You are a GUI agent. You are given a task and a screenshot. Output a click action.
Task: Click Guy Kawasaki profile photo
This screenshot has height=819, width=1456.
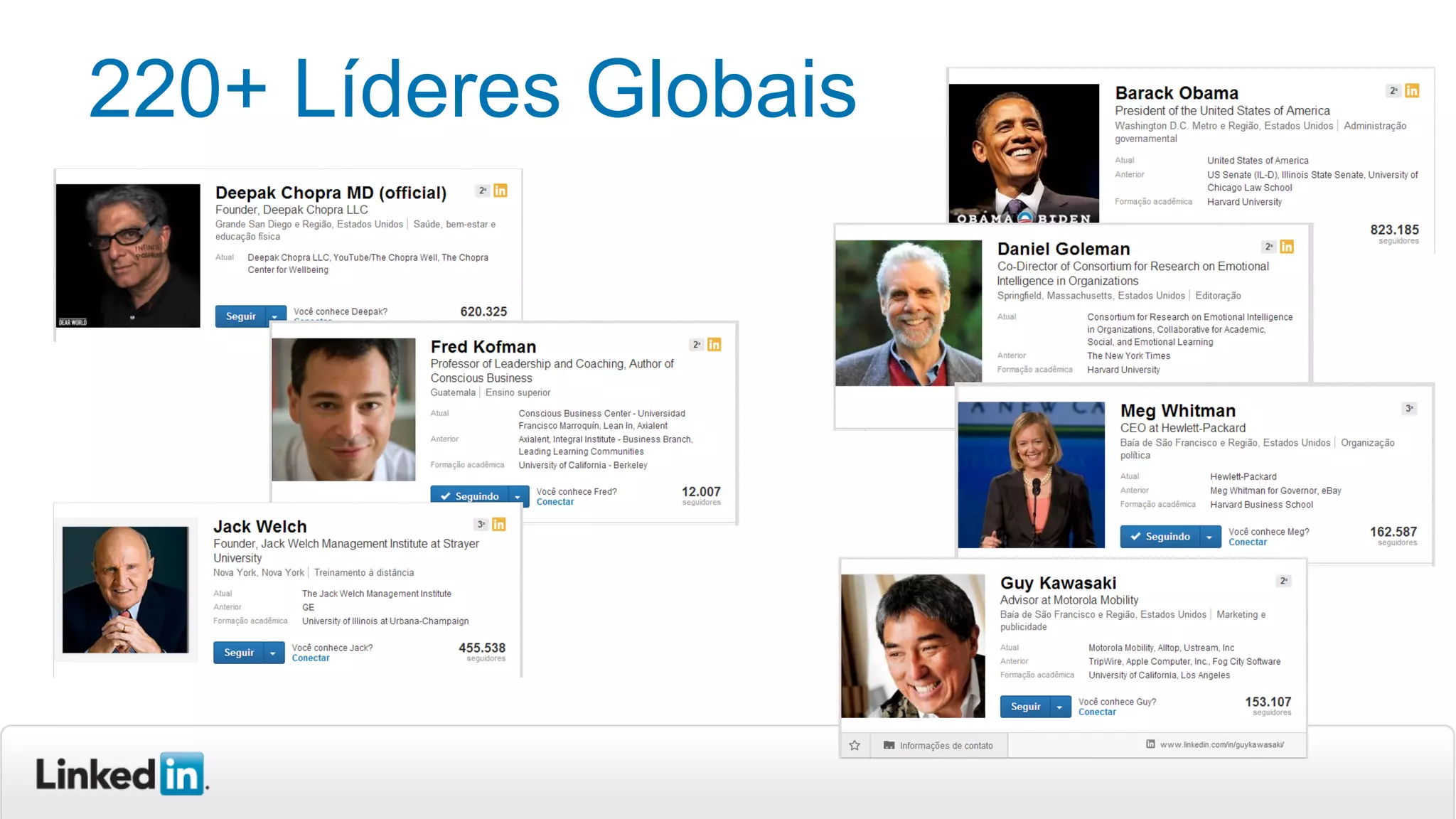pos(913,646)
